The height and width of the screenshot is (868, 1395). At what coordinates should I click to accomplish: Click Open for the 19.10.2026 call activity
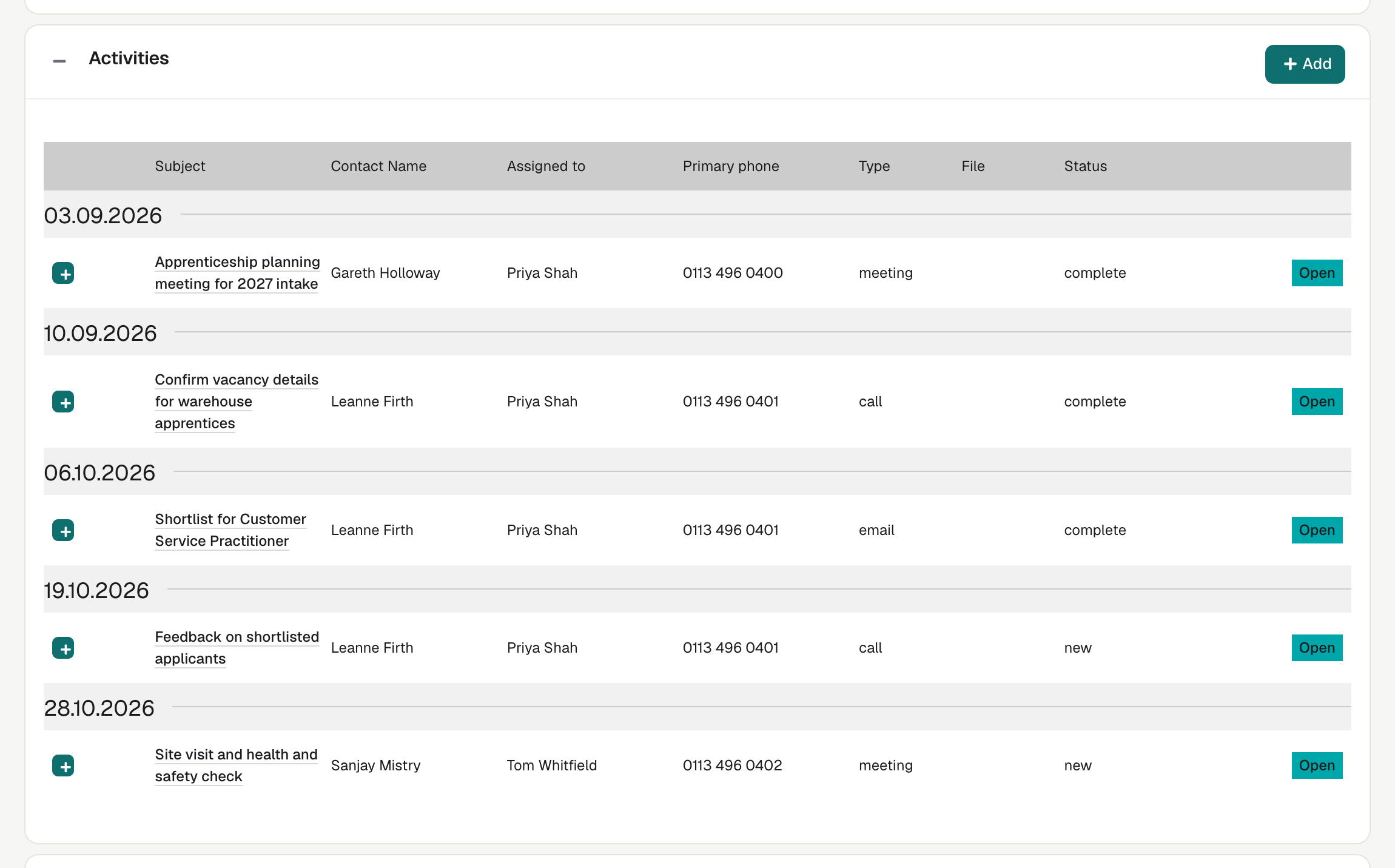[1317, 648]
